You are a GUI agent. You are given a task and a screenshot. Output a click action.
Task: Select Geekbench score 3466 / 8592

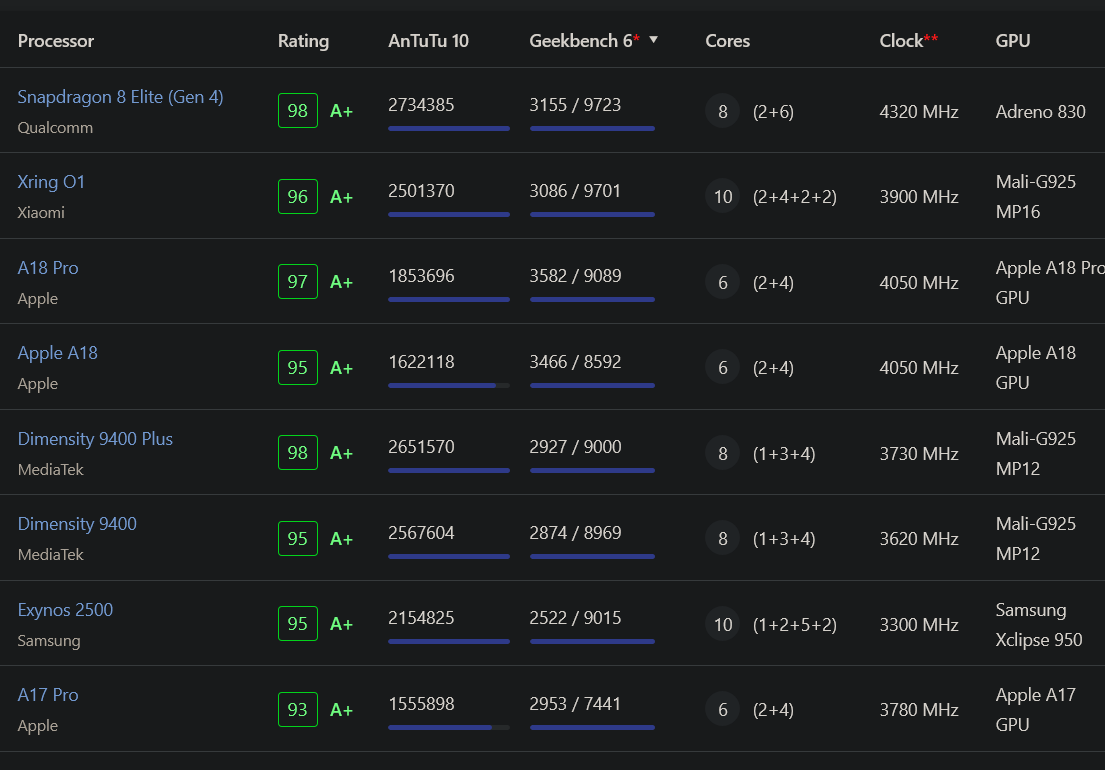575,362
